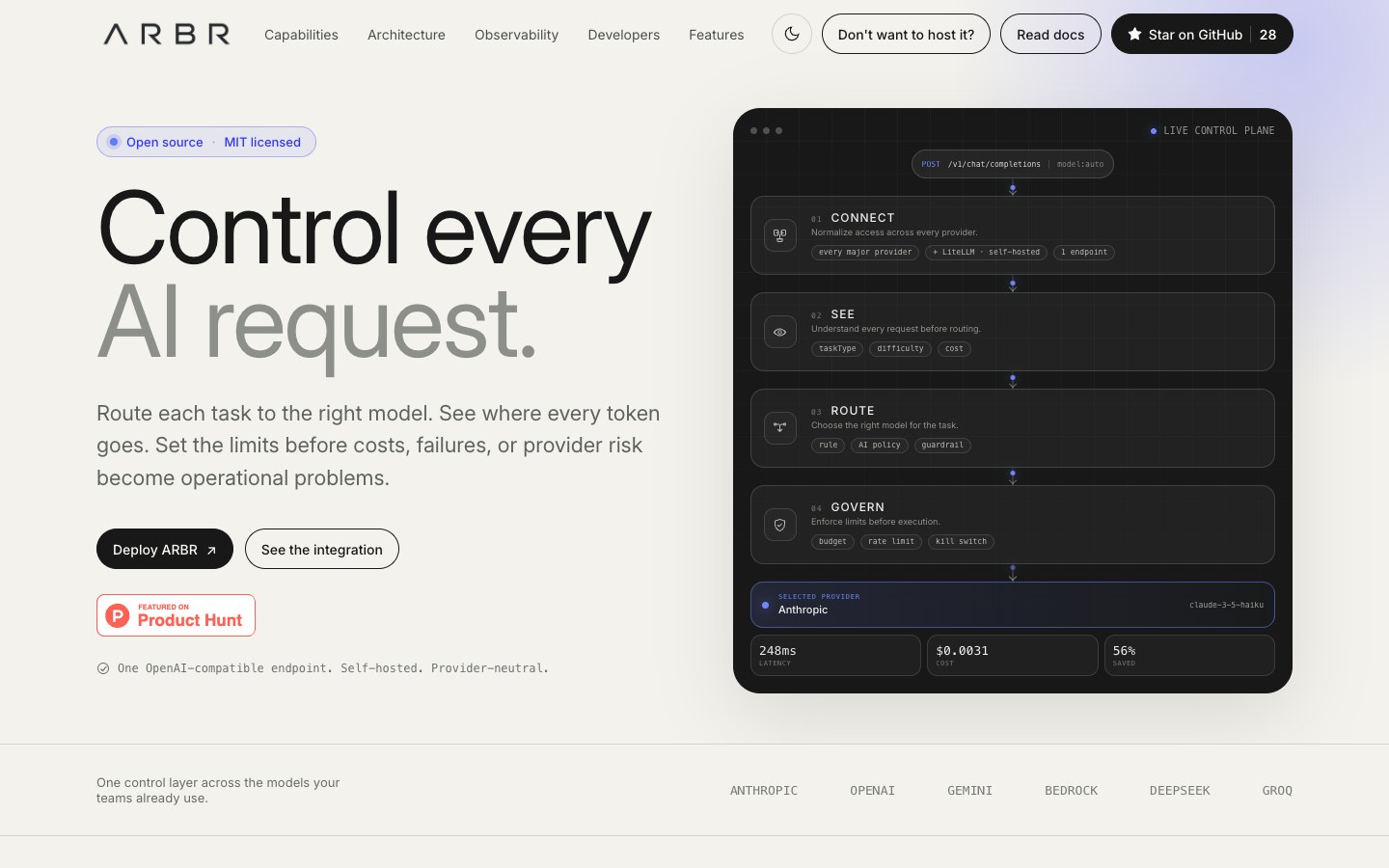Click the ROUTE step branching icon
The width and height of the screenshot is (1389, 868).
tap(780, 428)
